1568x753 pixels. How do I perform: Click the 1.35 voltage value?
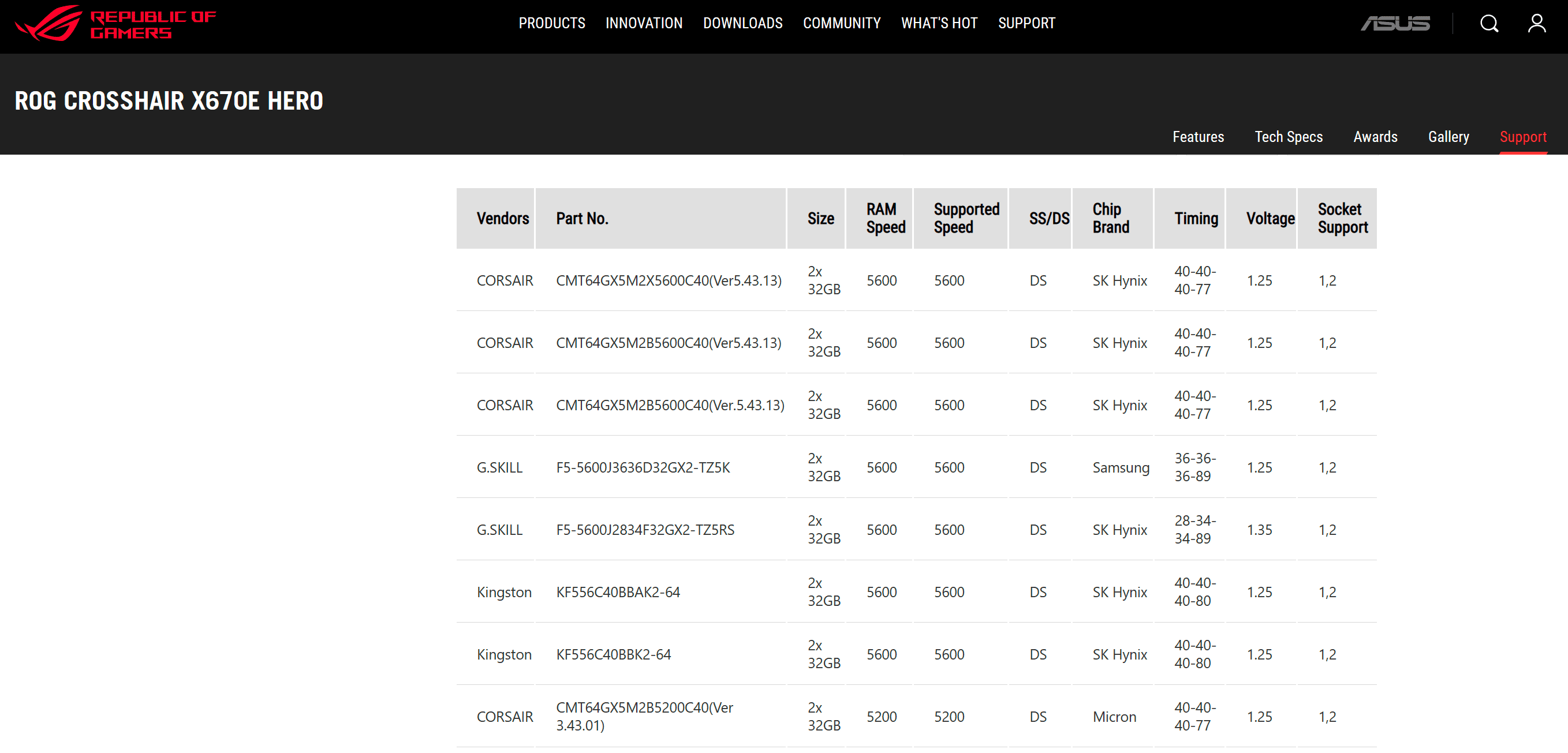coord(1259,530)
